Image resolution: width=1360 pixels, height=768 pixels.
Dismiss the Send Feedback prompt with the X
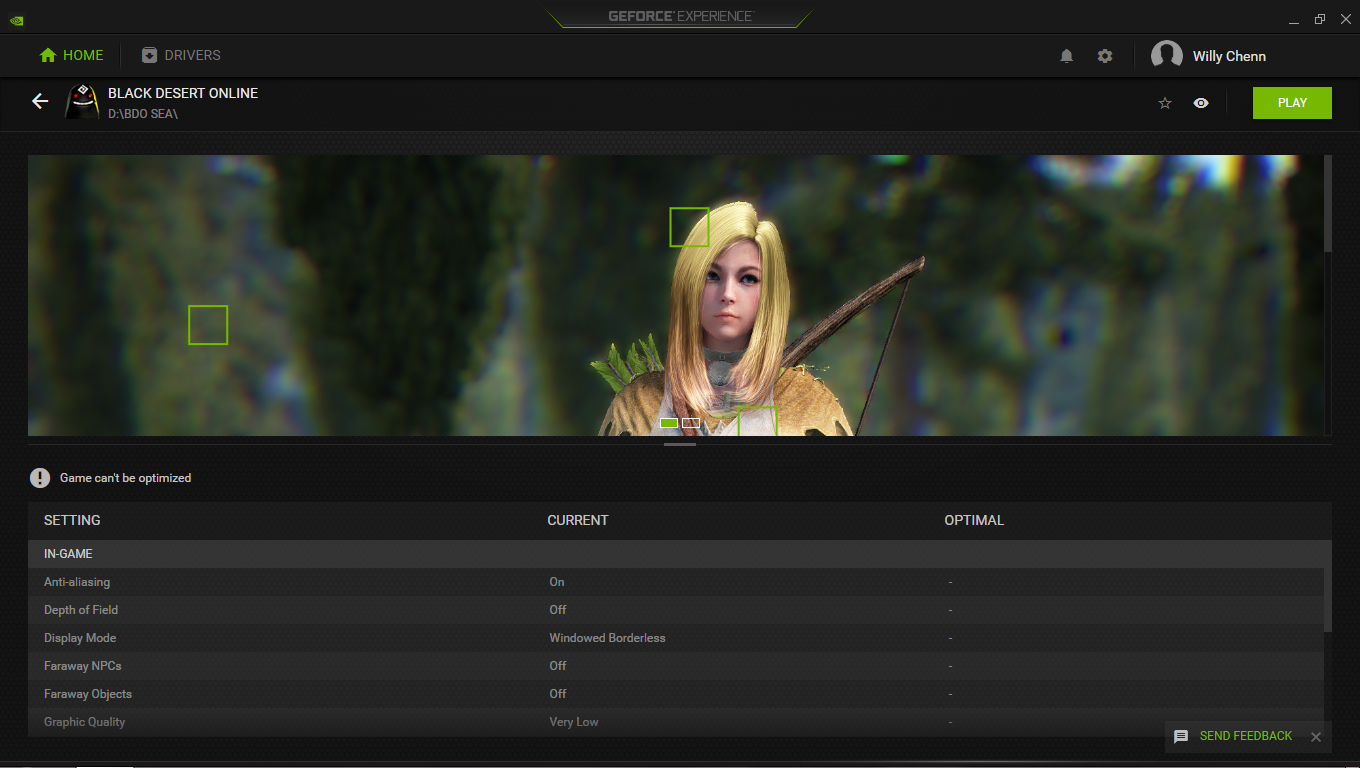coord(1316,735)
